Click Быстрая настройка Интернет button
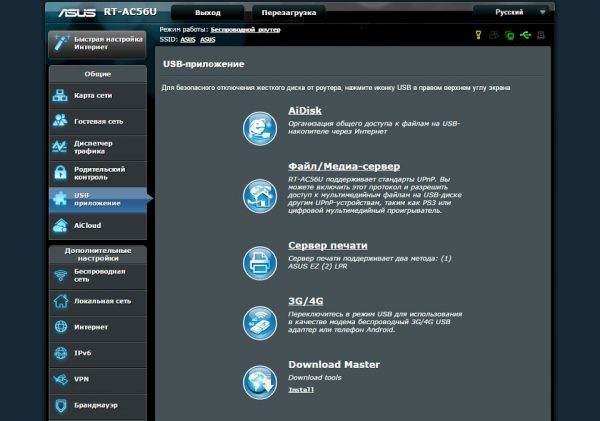Screen dimensions: 600x421 coord(98,43)
